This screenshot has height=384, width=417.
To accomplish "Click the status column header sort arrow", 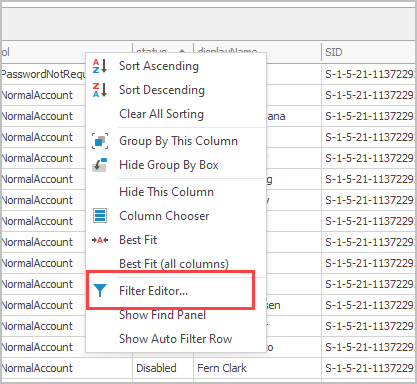I will pos(182,50).
